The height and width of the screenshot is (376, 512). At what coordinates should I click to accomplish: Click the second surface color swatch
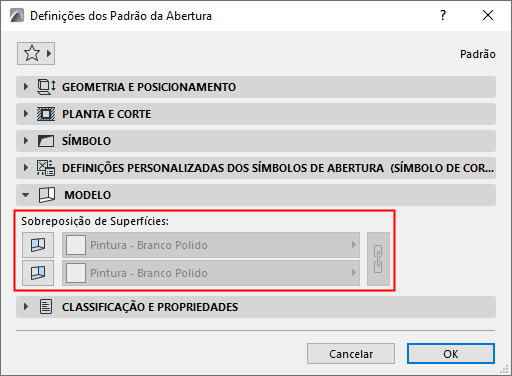pyautogui.click(x=76, y=273)
